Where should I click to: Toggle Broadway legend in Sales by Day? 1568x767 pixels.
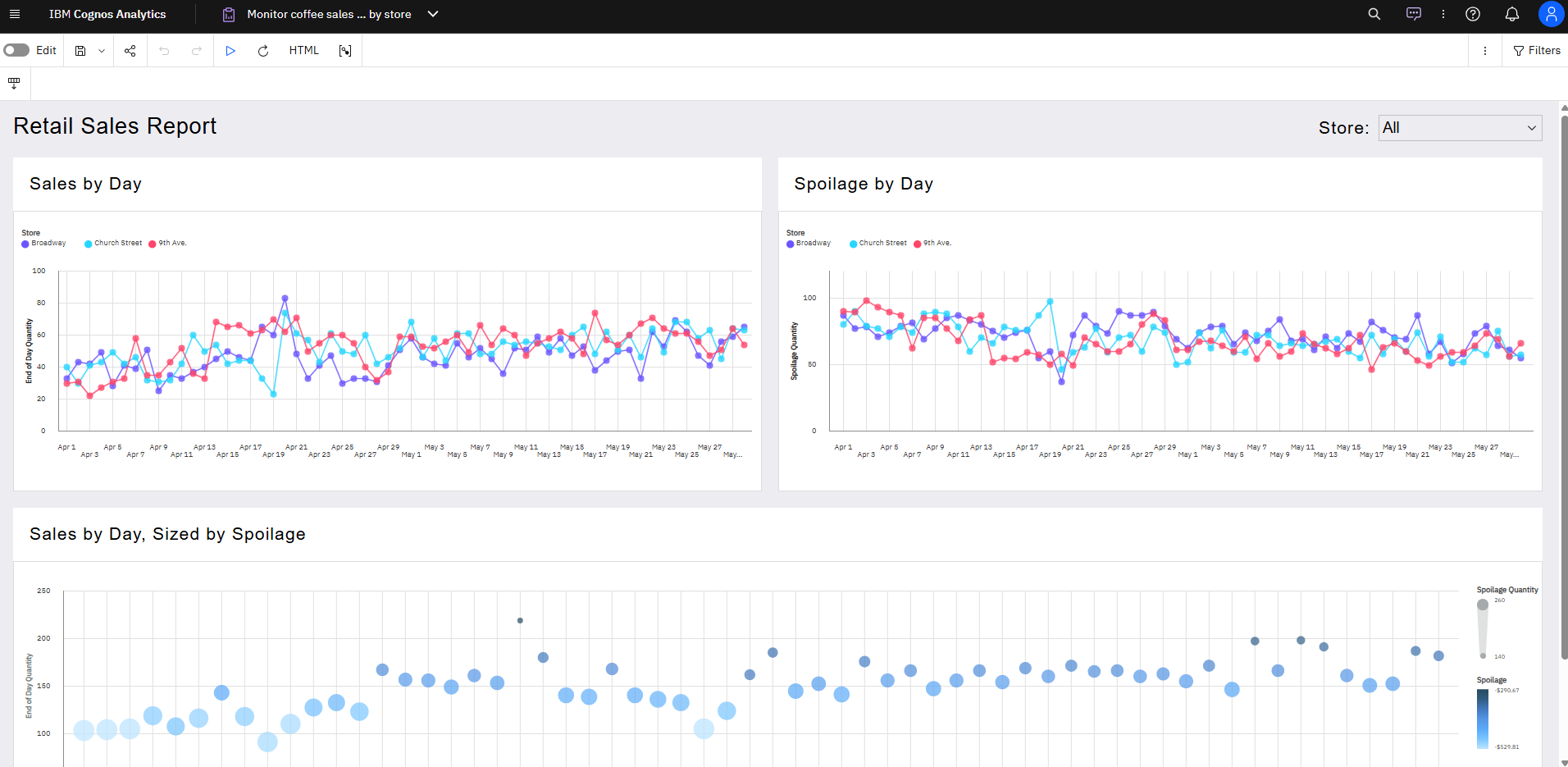(44, 244)
